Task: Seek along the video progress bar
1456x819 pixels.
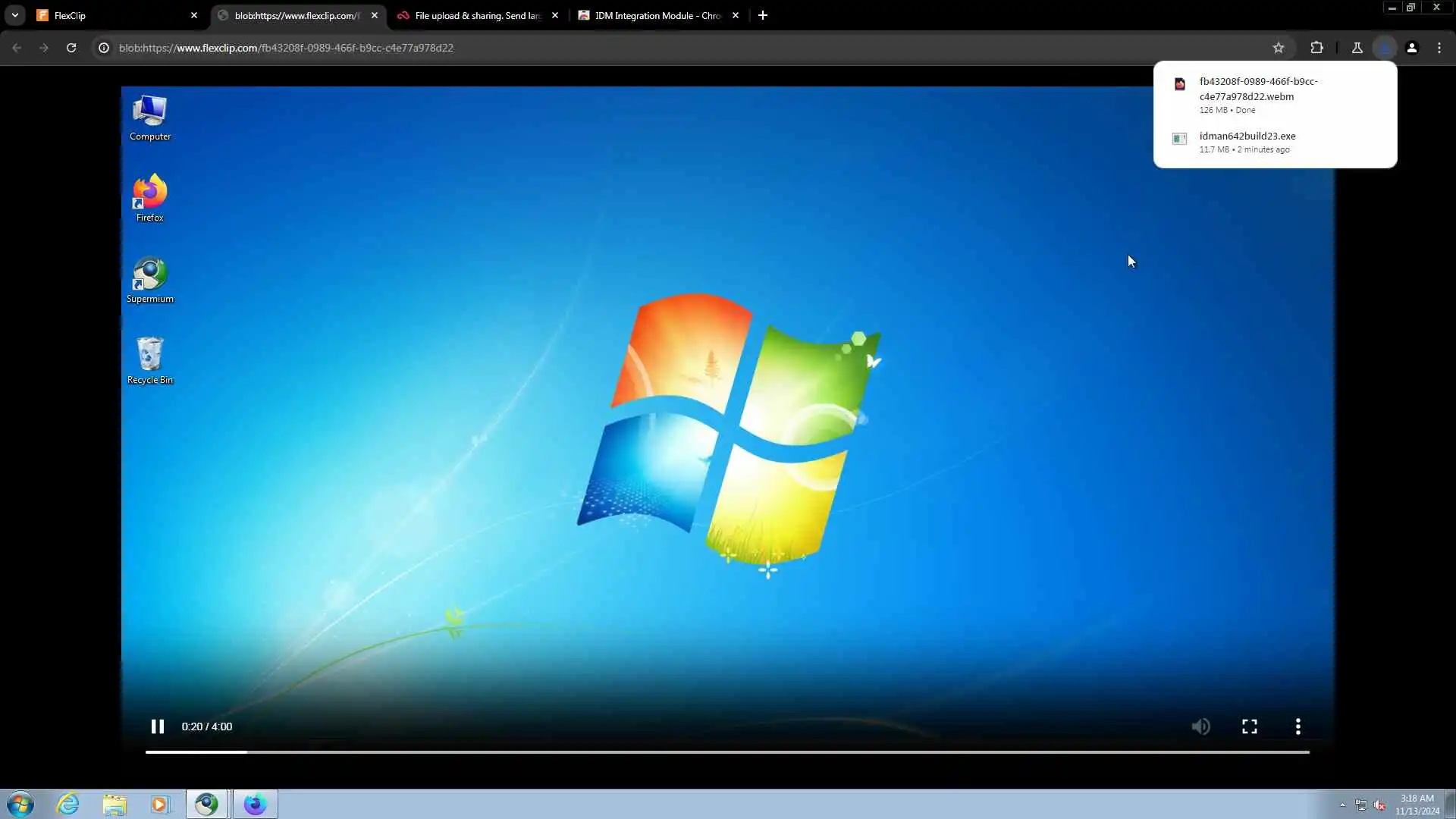Action: [x=726, y=752]
